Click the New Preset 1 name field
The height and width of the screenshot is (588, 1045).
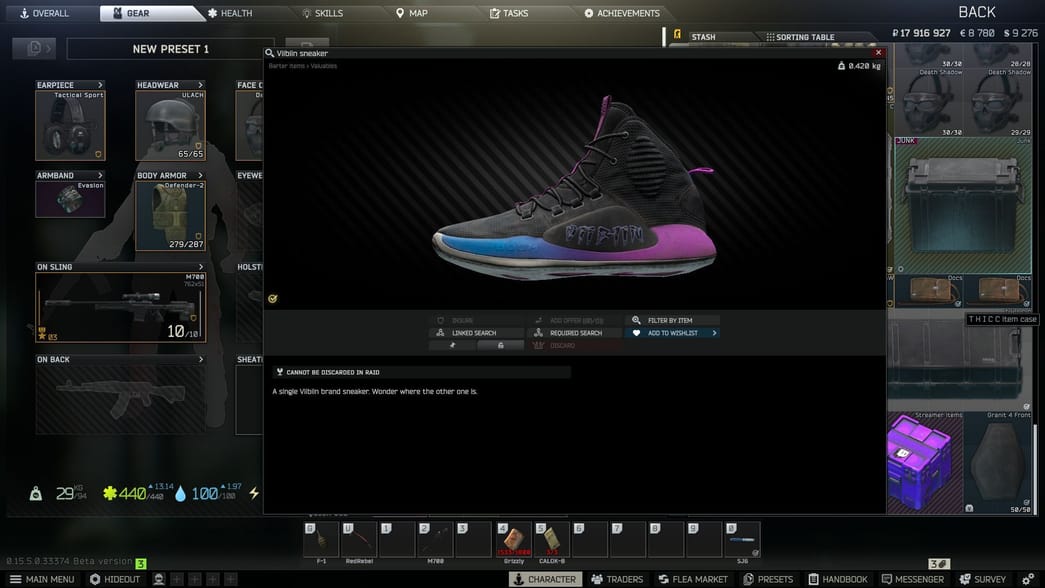click(170, 49)
